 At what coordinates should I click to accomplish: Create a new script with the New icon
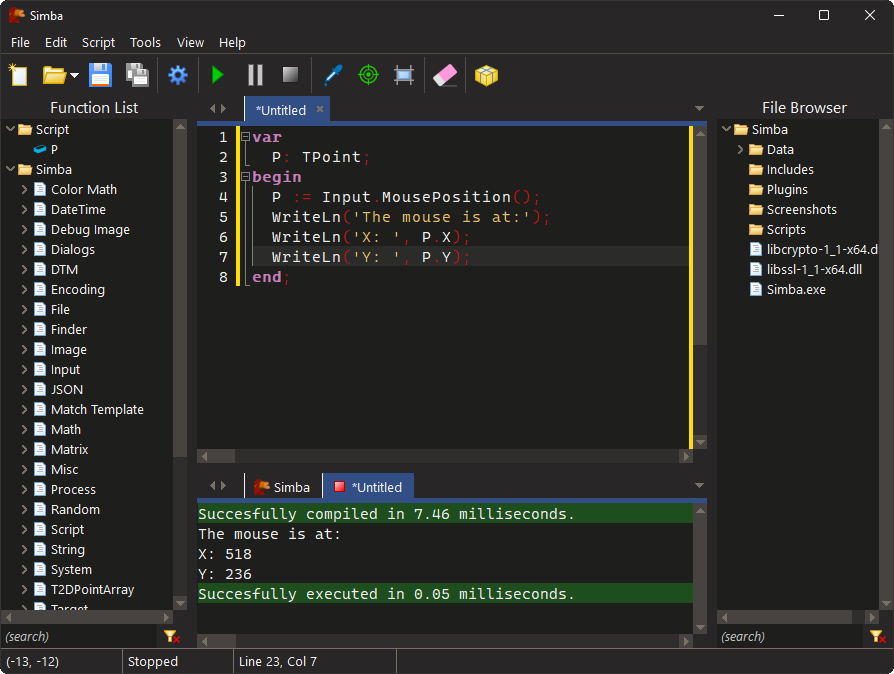point(18,75)
